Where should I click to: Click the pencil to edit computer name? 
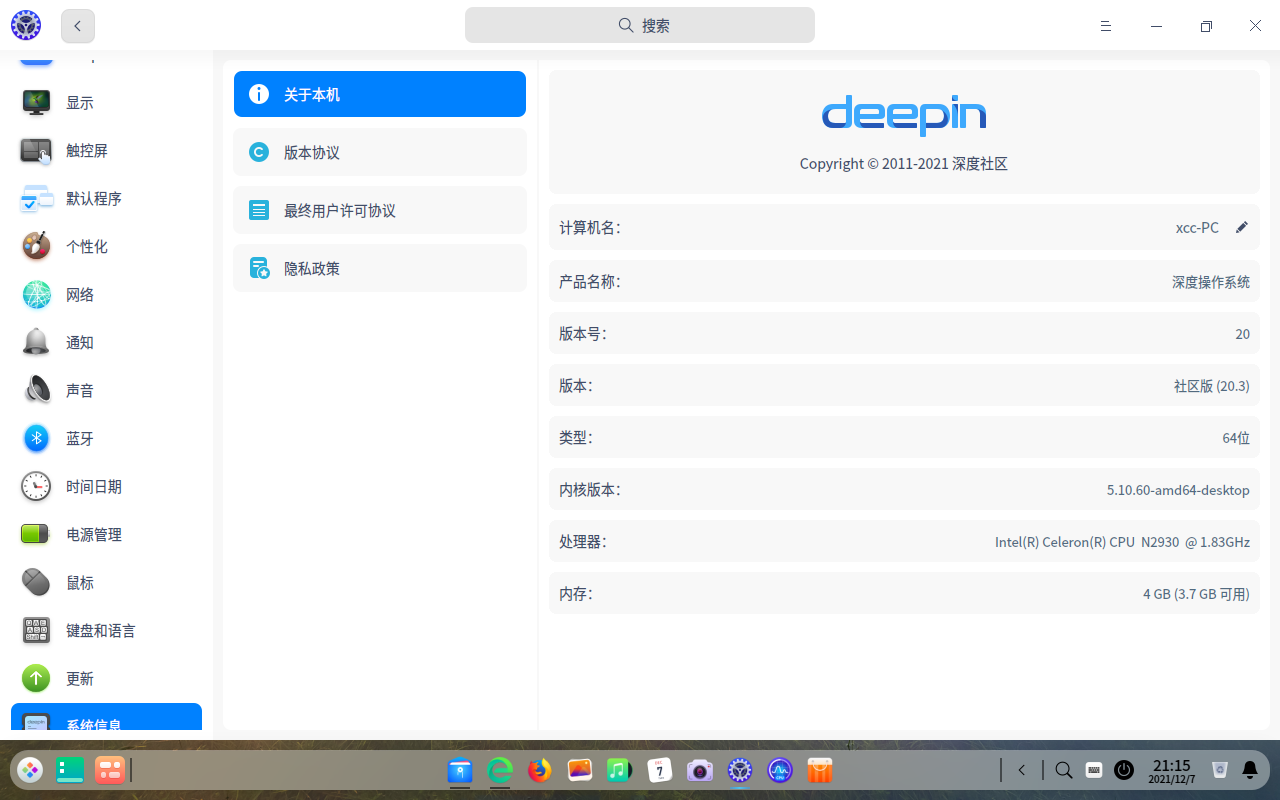coord(1242,227)
